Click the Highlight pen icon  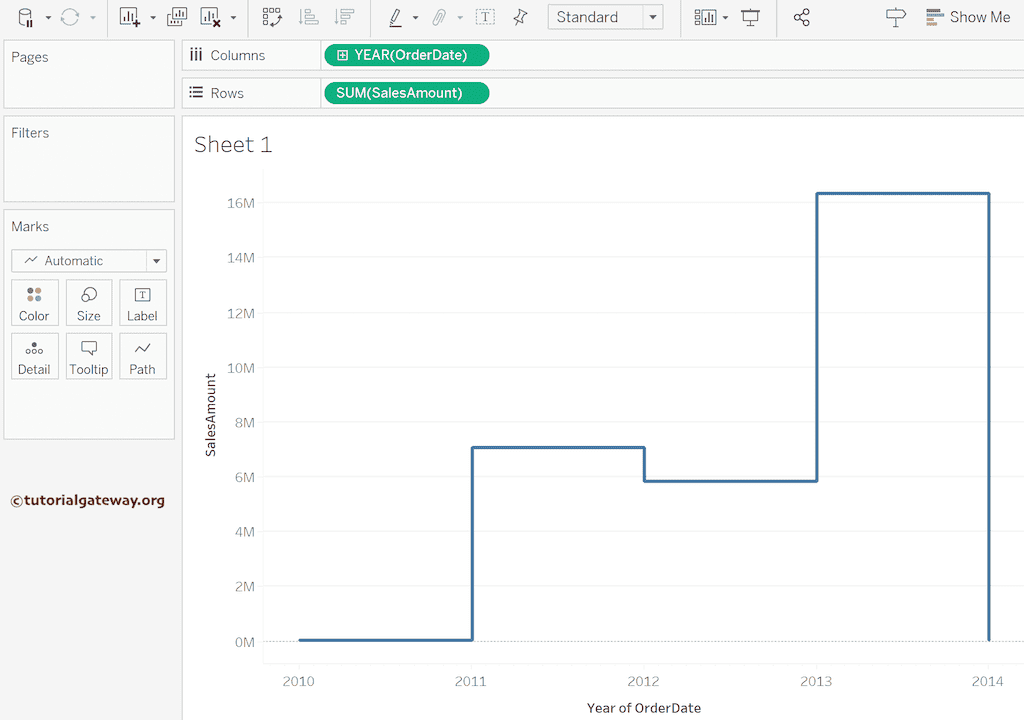pyautogui.click(x=395, y=17)
